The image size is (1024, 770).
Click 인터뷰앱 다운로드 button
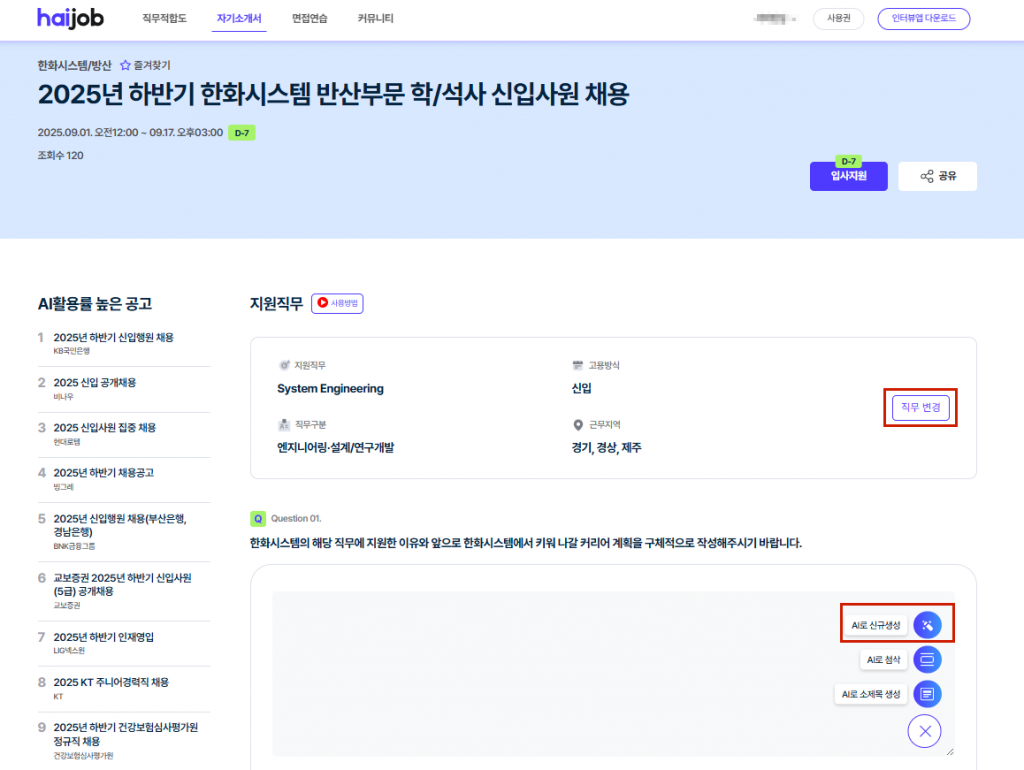[923, 18]
